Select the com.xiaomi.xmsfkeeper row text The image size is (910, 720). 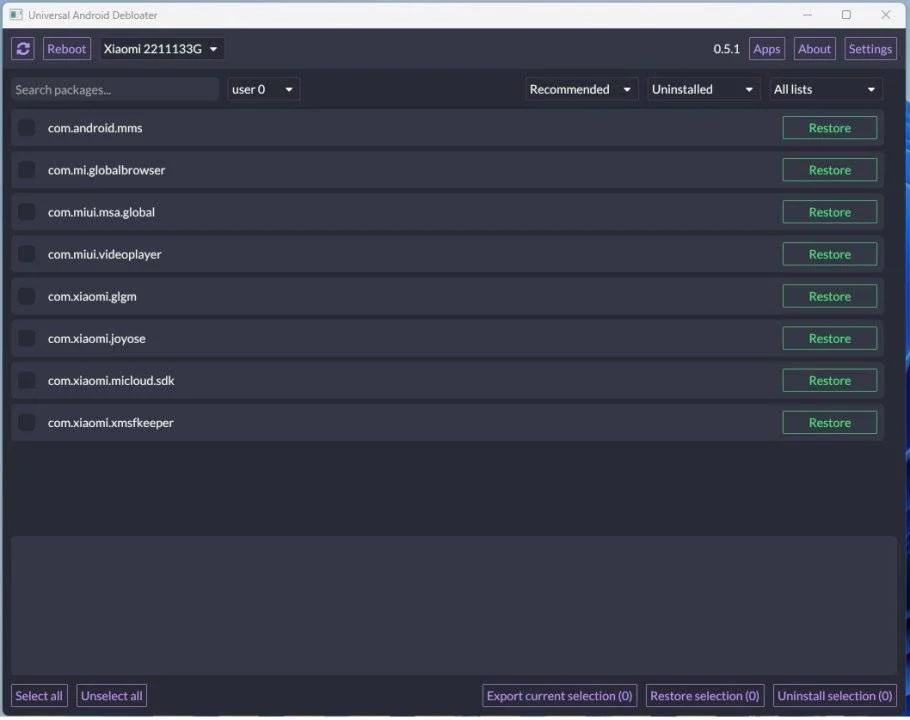(110, 422)
